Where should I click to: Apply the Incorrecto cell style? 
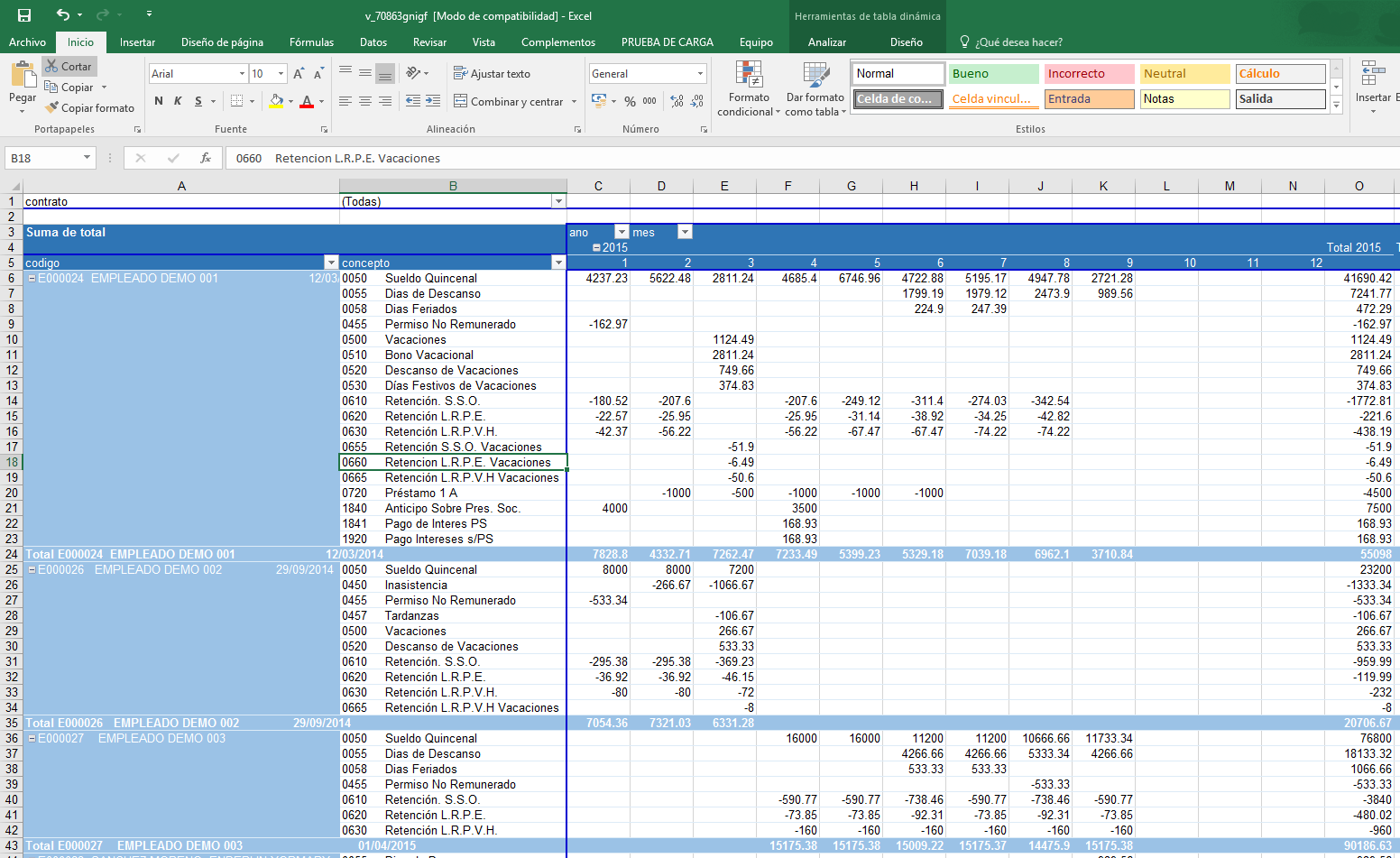[x=1089, y=74]
